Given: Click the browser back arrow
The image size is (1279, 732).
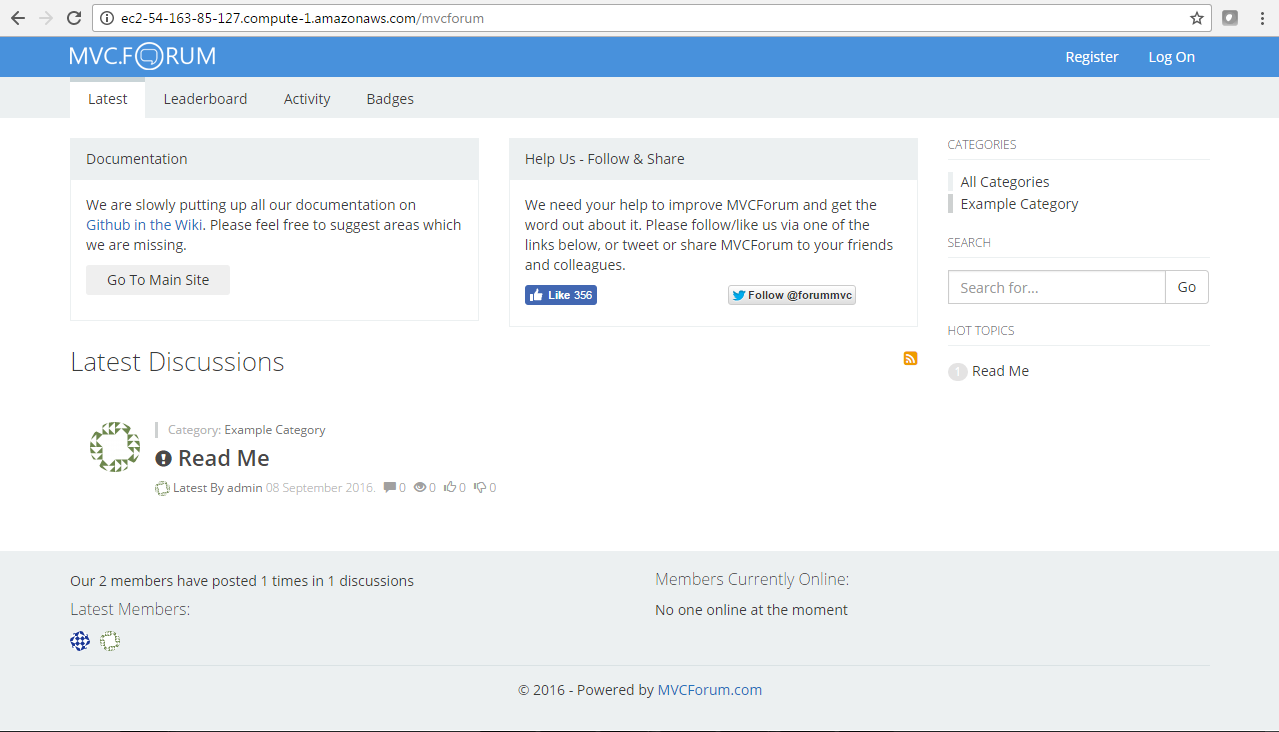Looking at the screenshot, I should pyautogui.click(x=18, y=18).
